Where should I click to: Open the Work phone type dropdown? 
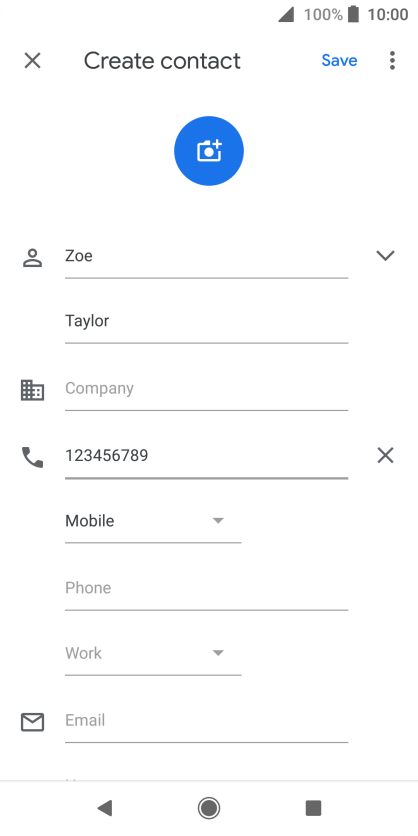(x=153, y=653)
